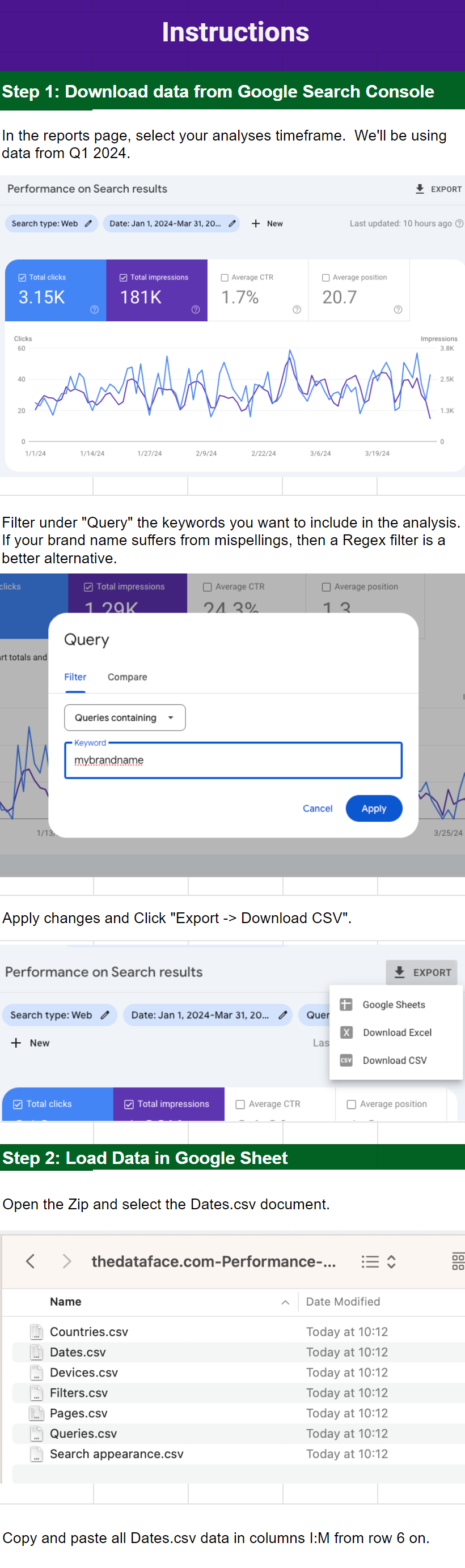Viewport: 465px width, 1568px height.
Task: Click Cancel in Query dialog
Action: click(318, 808)
